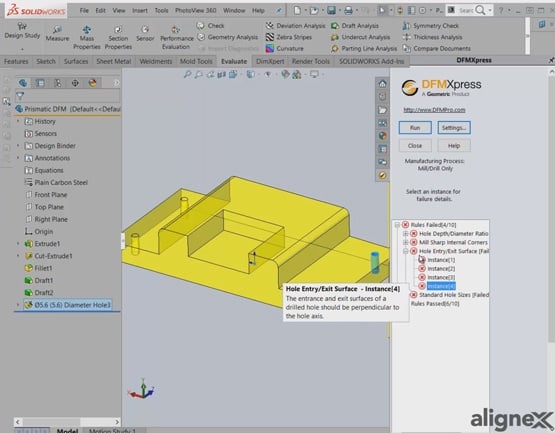Click the DFMXpress Close button

tap(415, 146)
